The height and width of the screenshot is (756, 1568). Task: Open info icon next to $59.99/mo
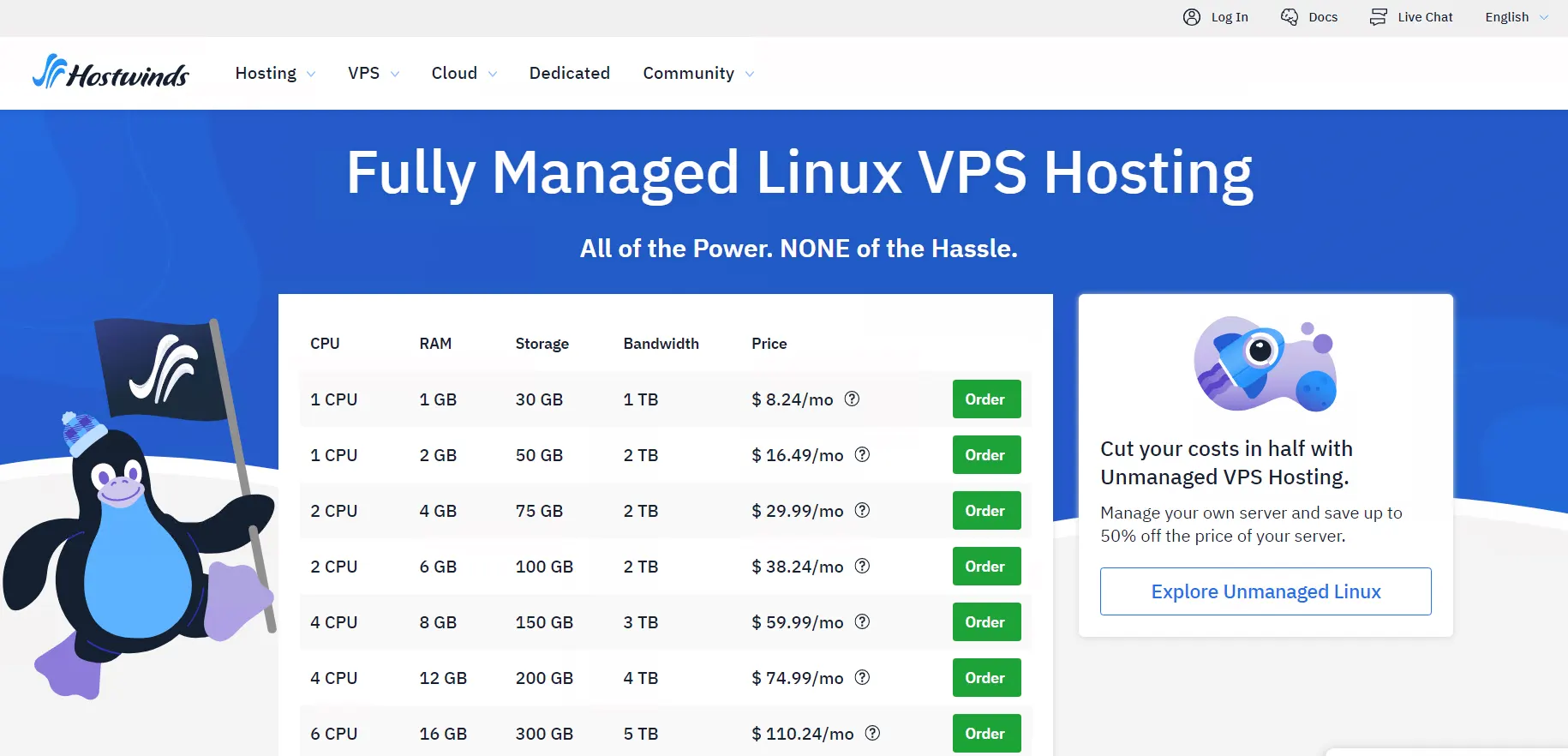click(x=863, y=621)
